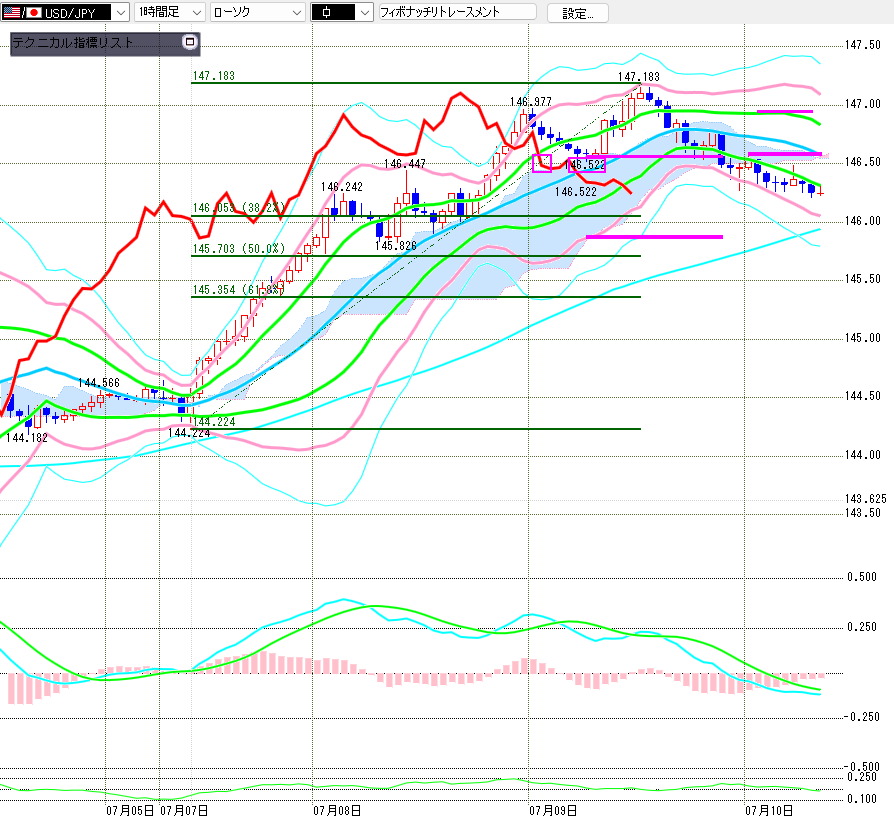894x820 pixels.
Task: Click the 143.50 price axis label
Action: [x=862, y=513]
